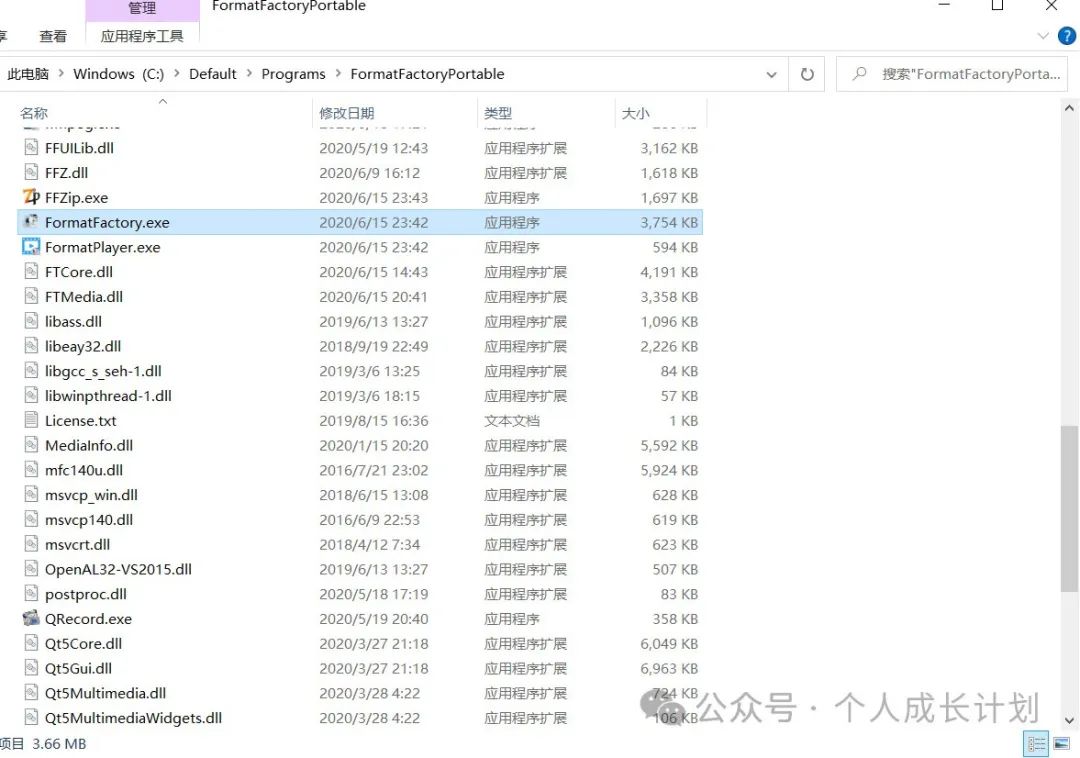The width and height of the screenshot is (1080, 758).
Task: Click the msvcrt.dll file icon
Action: pyautogui.click(x=31, y=544)
